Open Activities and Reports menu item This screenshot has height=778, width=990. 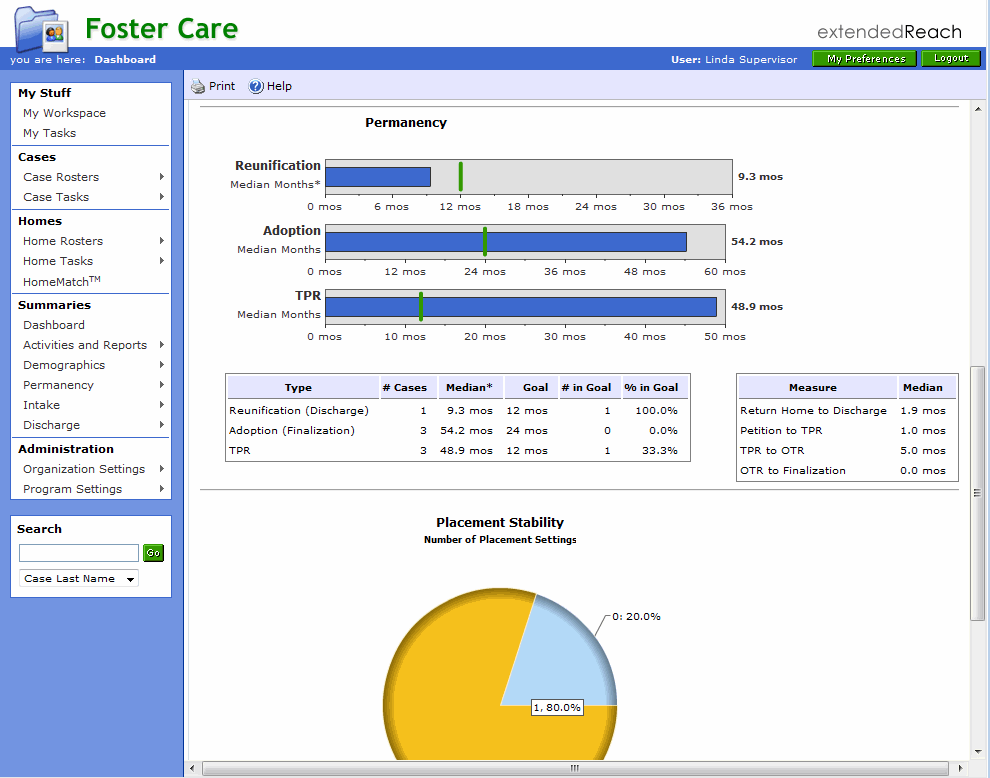85,345
